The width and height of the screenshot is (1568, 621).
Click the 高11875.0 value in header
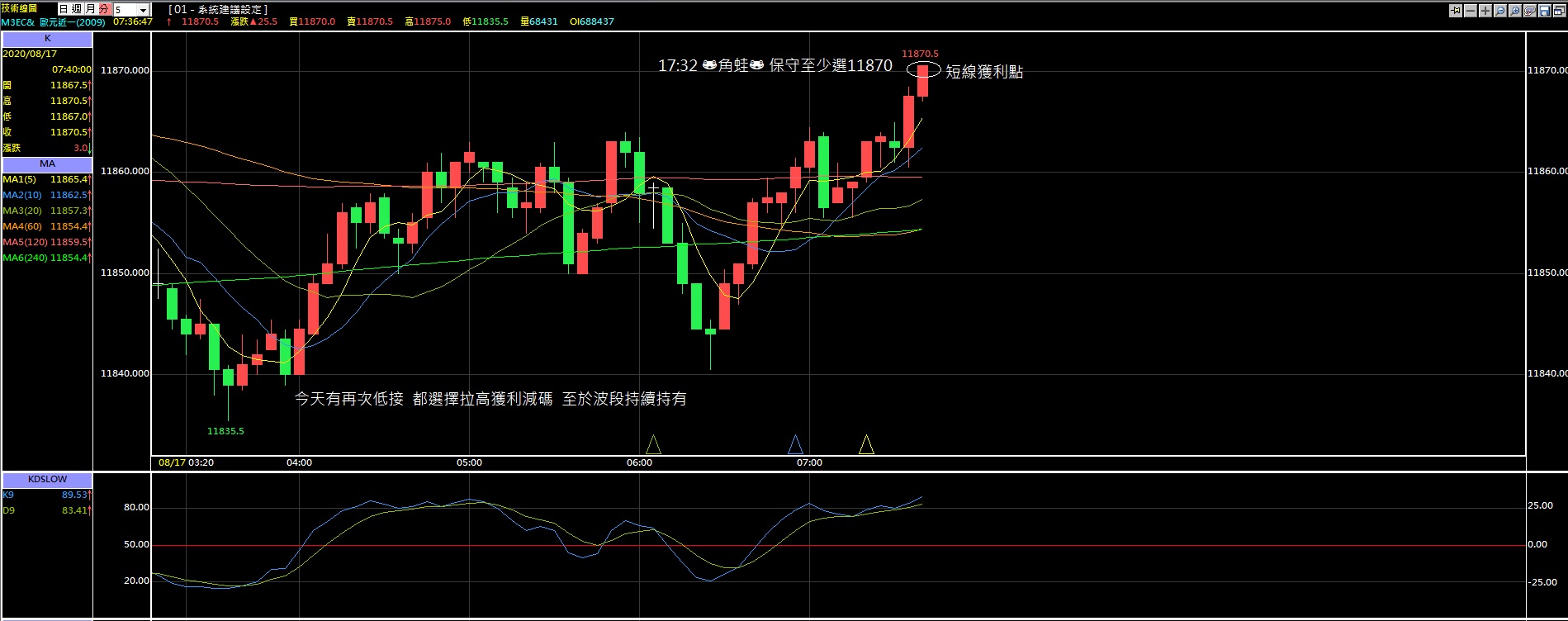pyautogui.click(x=428, y=21)
